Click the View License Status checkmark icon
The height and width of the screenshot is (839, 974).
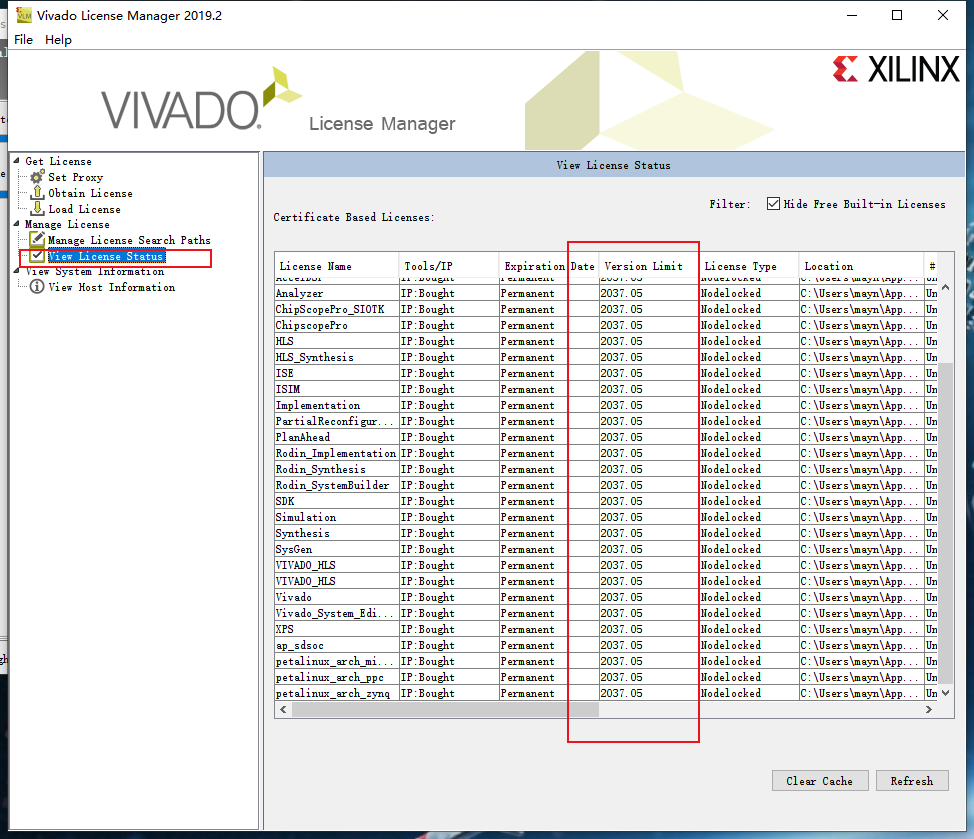[x=37, y=256]
